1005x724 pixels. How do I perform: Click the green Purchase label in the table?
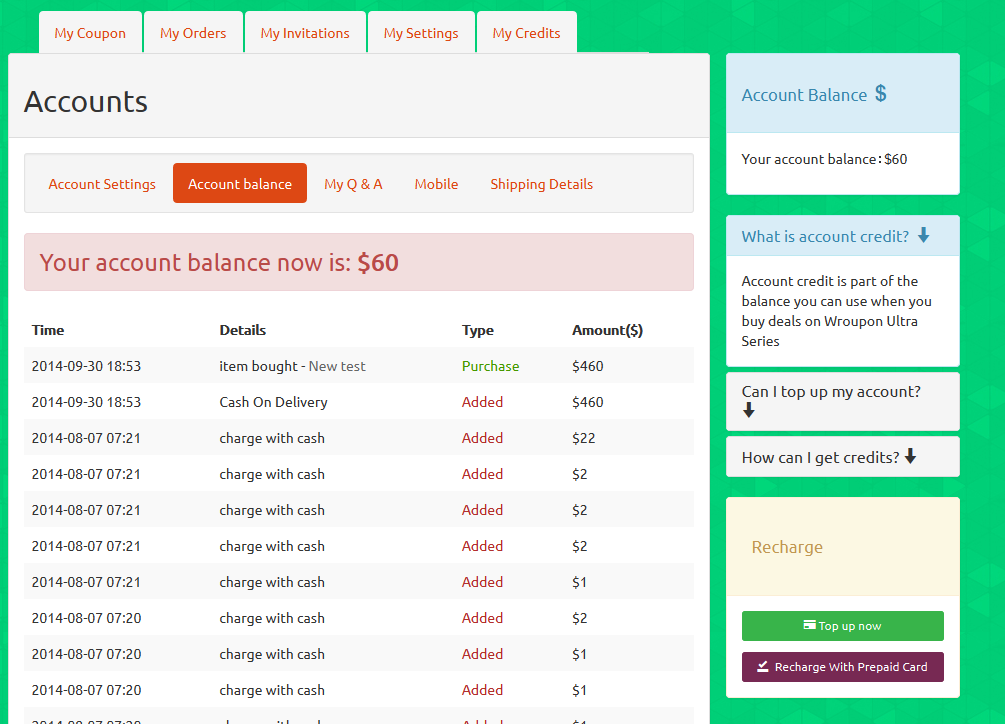coord(490,366)
